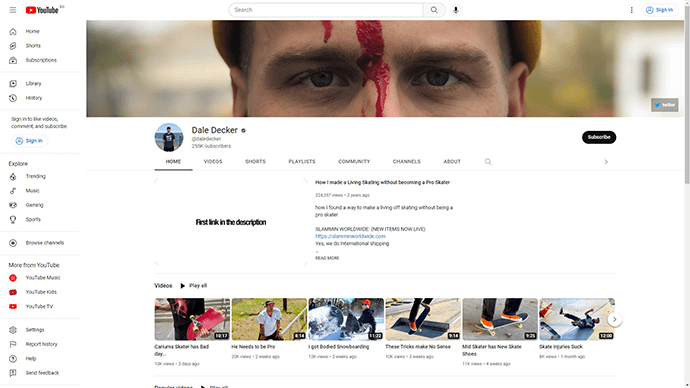
Task: Click Play all for Videos section
Action: click(194, 286)
